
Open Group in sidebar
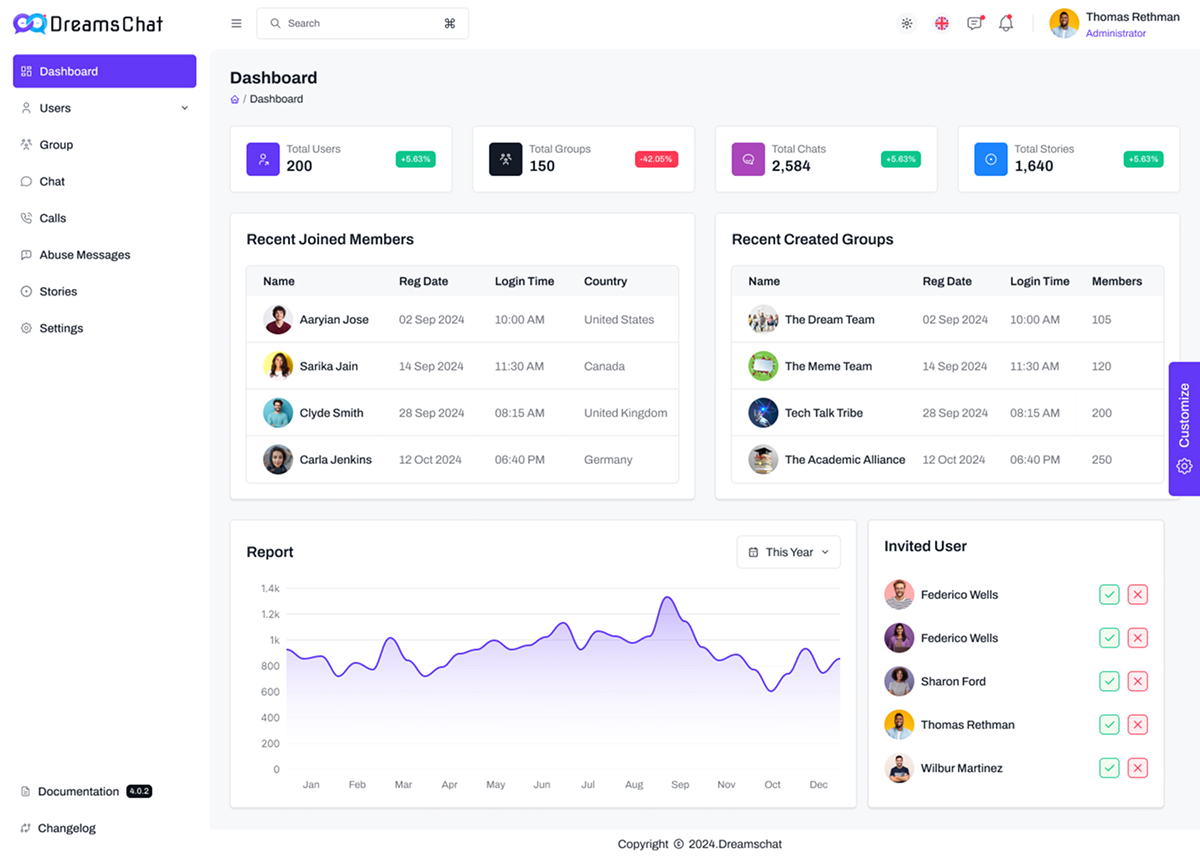(x=105, y=145)
